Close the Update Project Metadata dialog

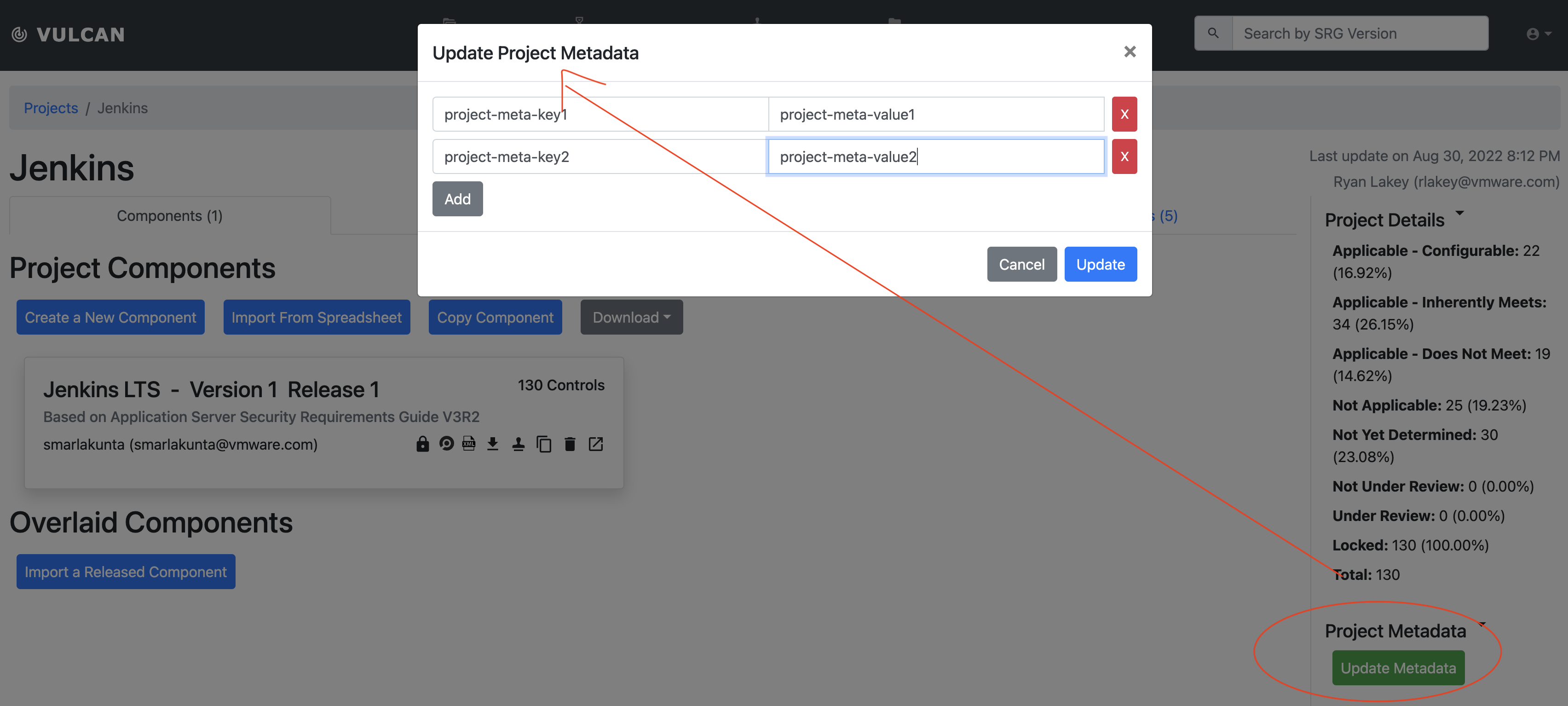click(1130, 52)
